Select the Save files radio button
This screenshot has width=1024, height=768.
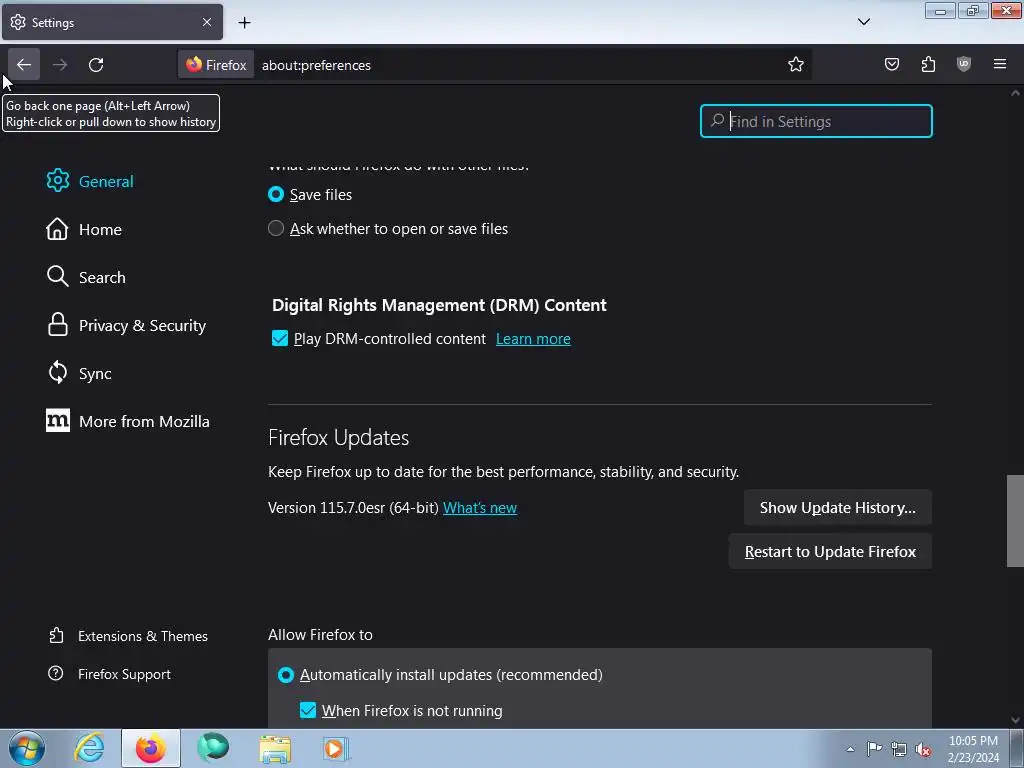[276, 194]
